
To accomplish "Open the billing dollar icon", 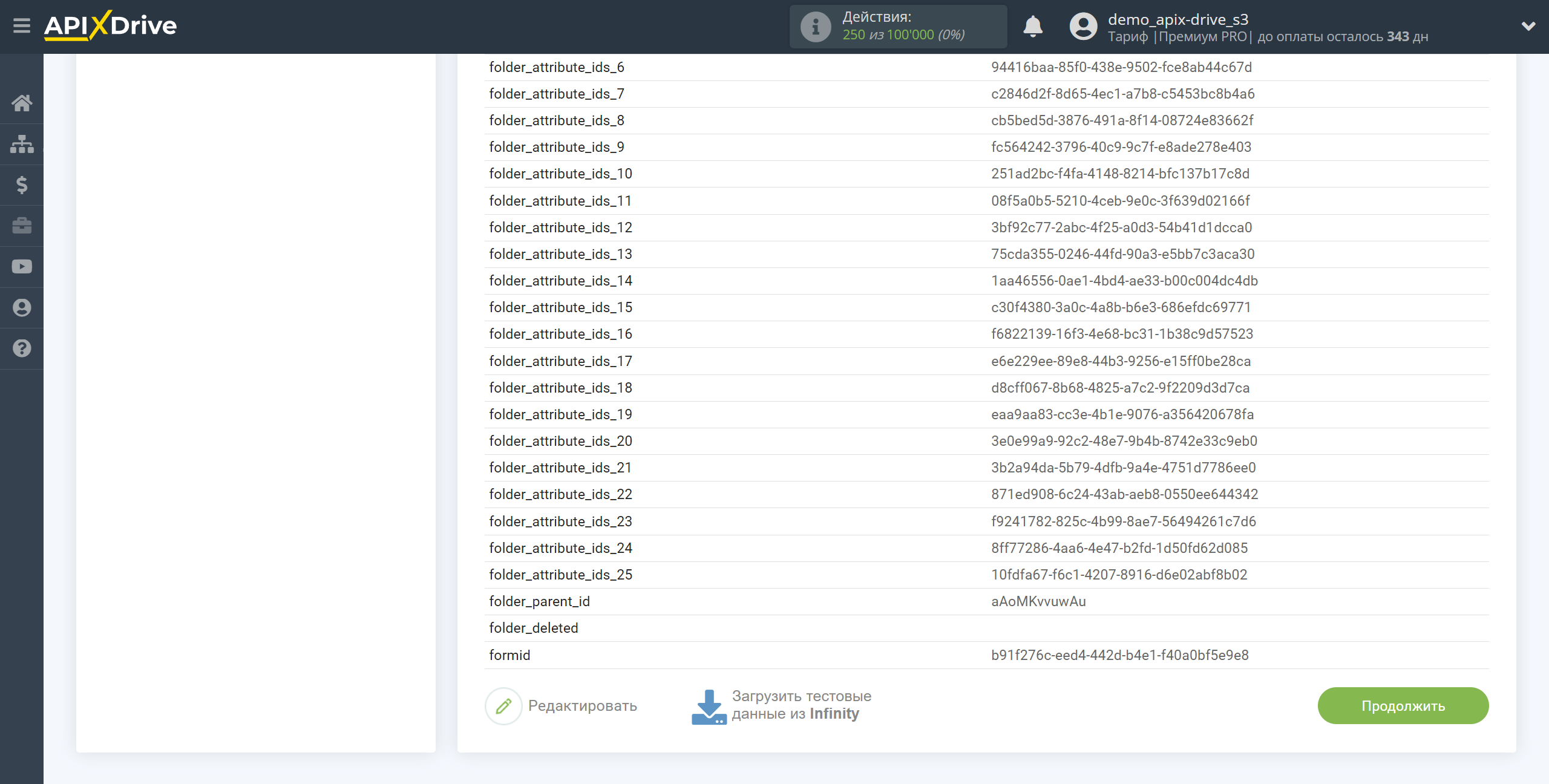I will point(22,185).
